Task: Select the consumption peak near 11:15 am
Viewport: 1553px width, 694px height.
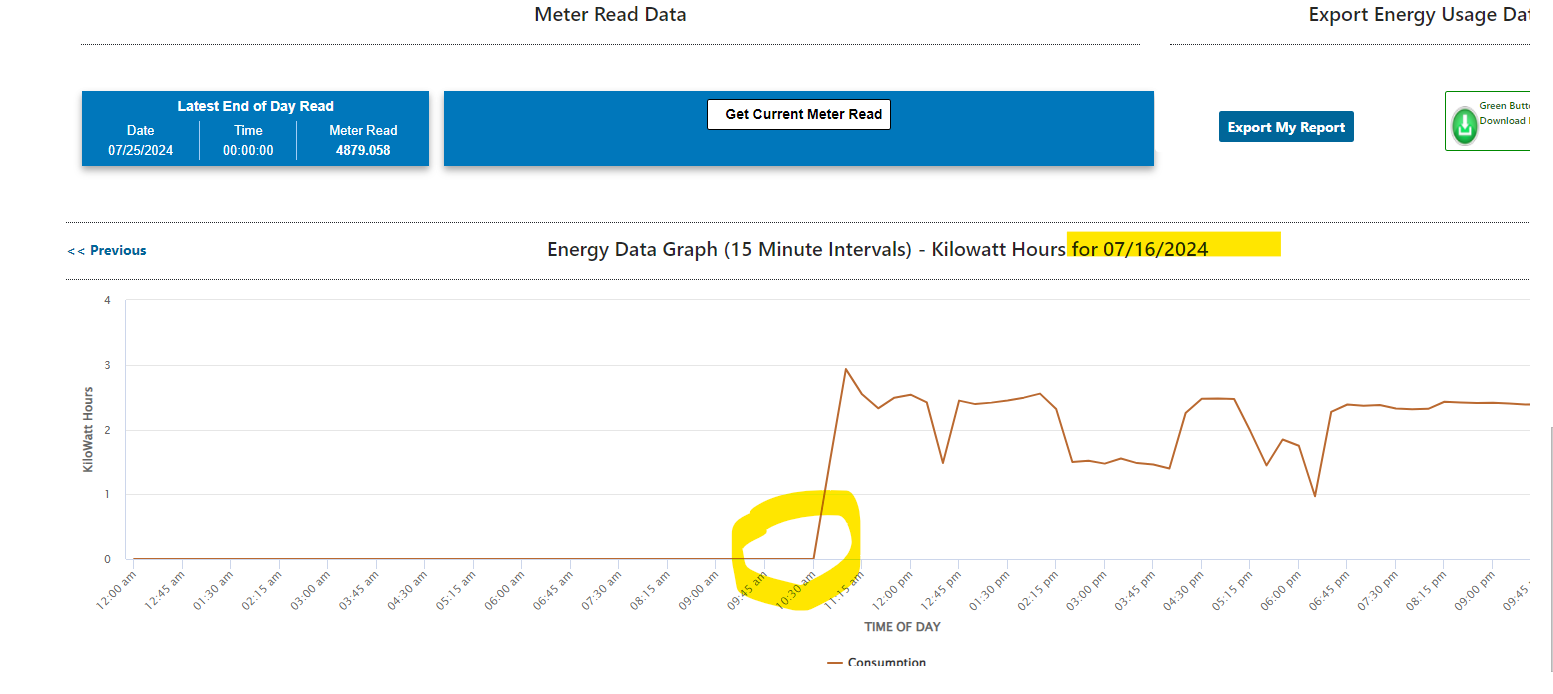Action: click(846, 369)
